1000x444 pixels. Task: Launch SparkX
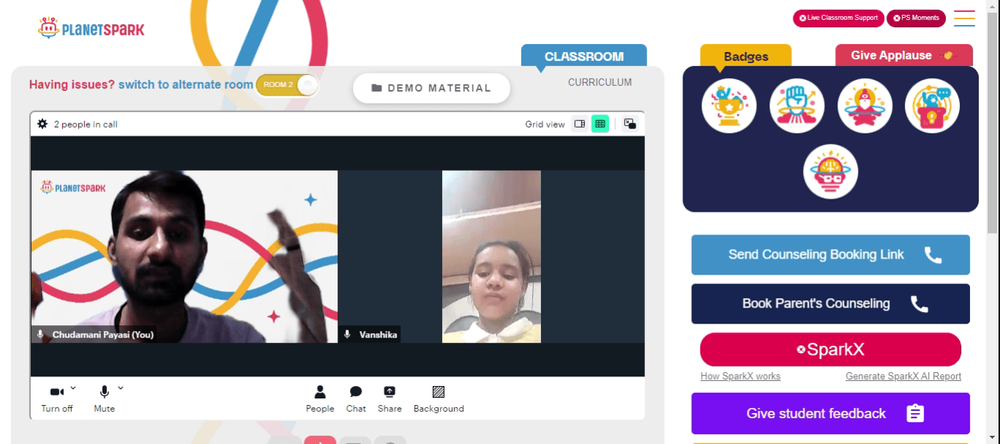point(830,350)
